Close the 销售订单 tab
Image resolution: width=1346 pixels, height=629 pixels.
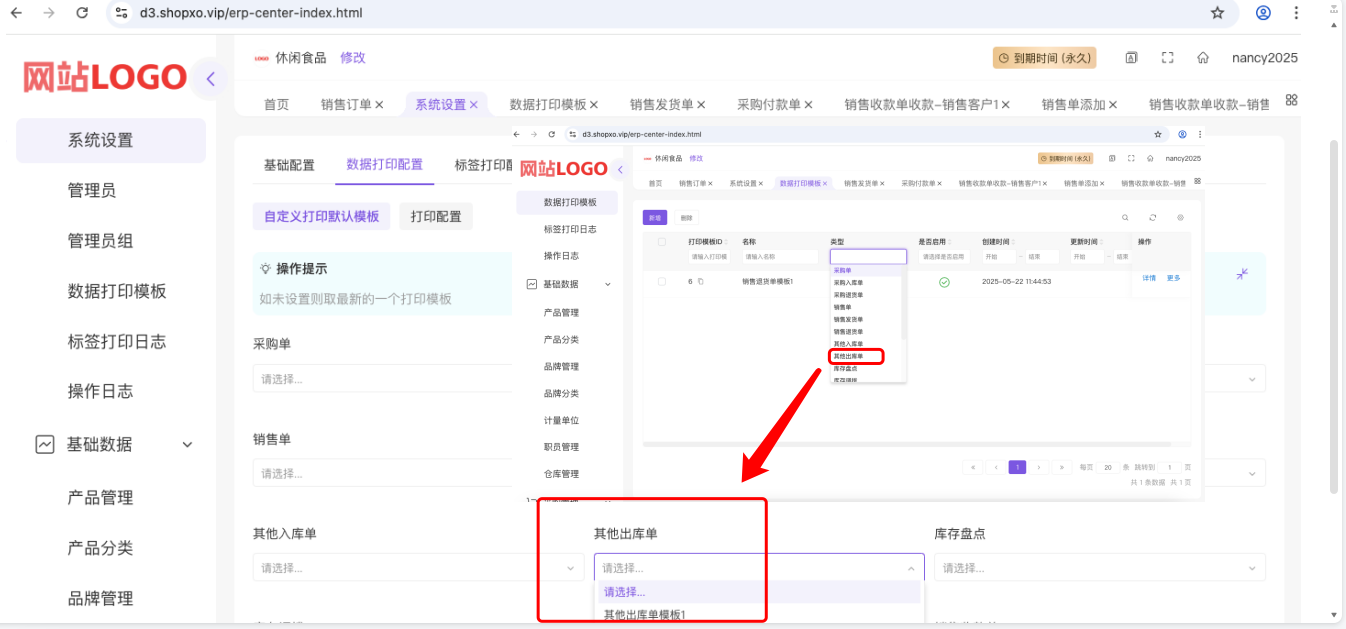pos(379,105)
